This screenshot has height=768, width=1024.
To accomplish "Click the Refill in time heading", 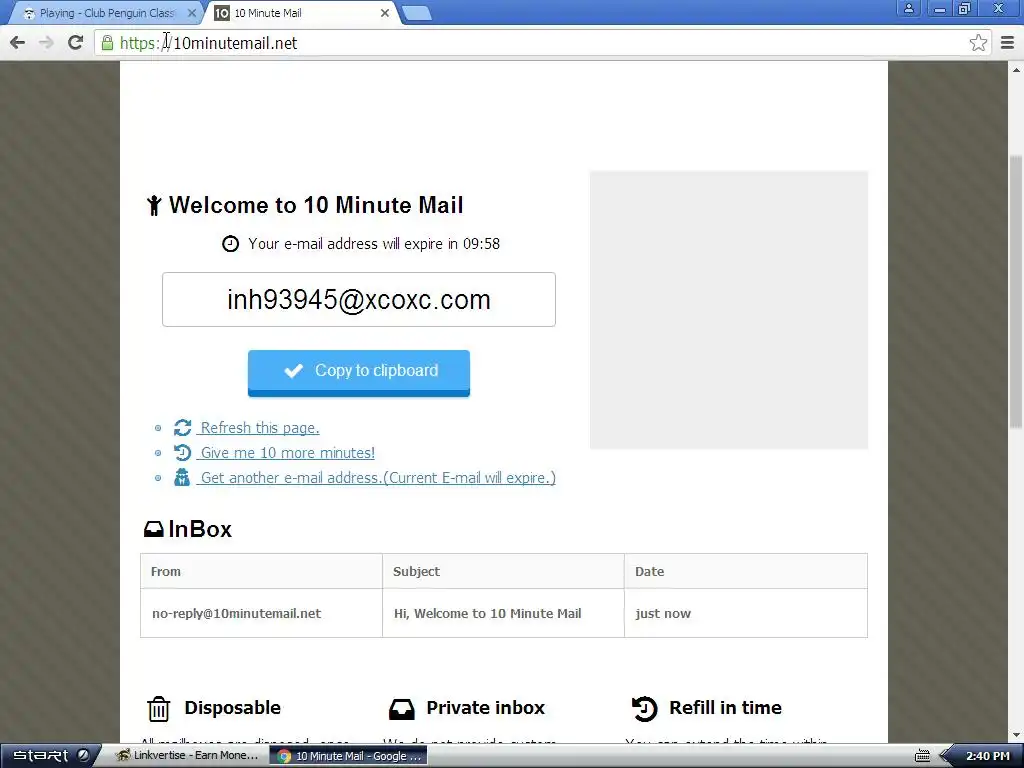I will click(x=726, y=707).
